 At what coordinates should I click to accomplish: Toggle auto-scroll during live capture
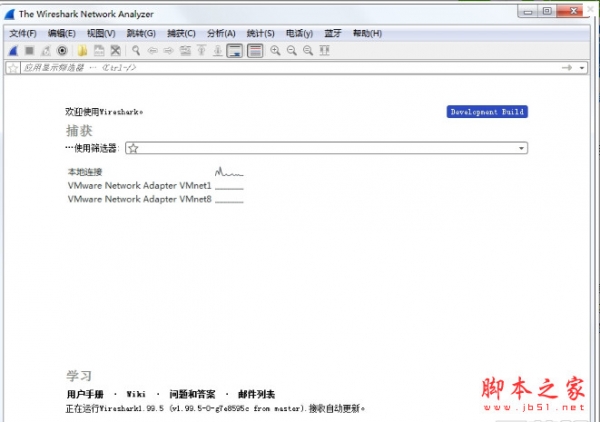[x=235, y=51]
